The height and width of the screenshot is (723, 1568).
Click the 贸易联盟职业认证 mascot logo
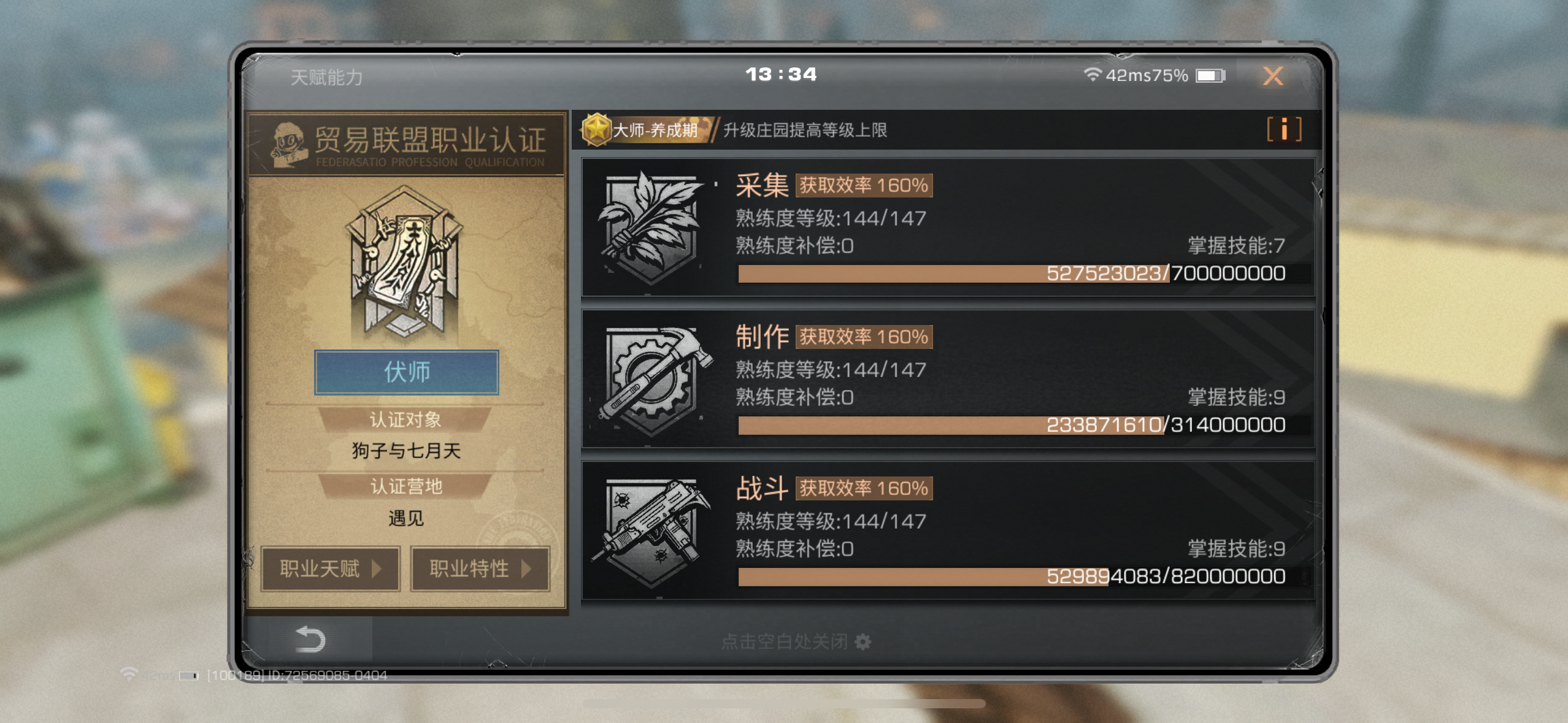click(288, 145)
